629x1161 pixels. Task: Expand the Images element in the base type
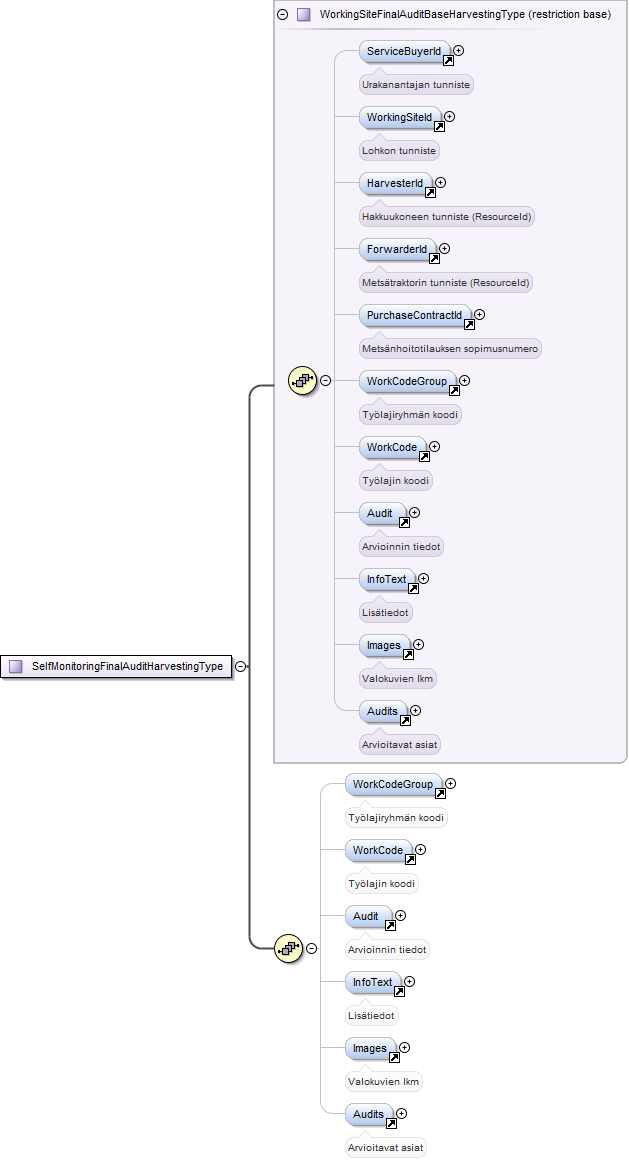pos(418,644)
